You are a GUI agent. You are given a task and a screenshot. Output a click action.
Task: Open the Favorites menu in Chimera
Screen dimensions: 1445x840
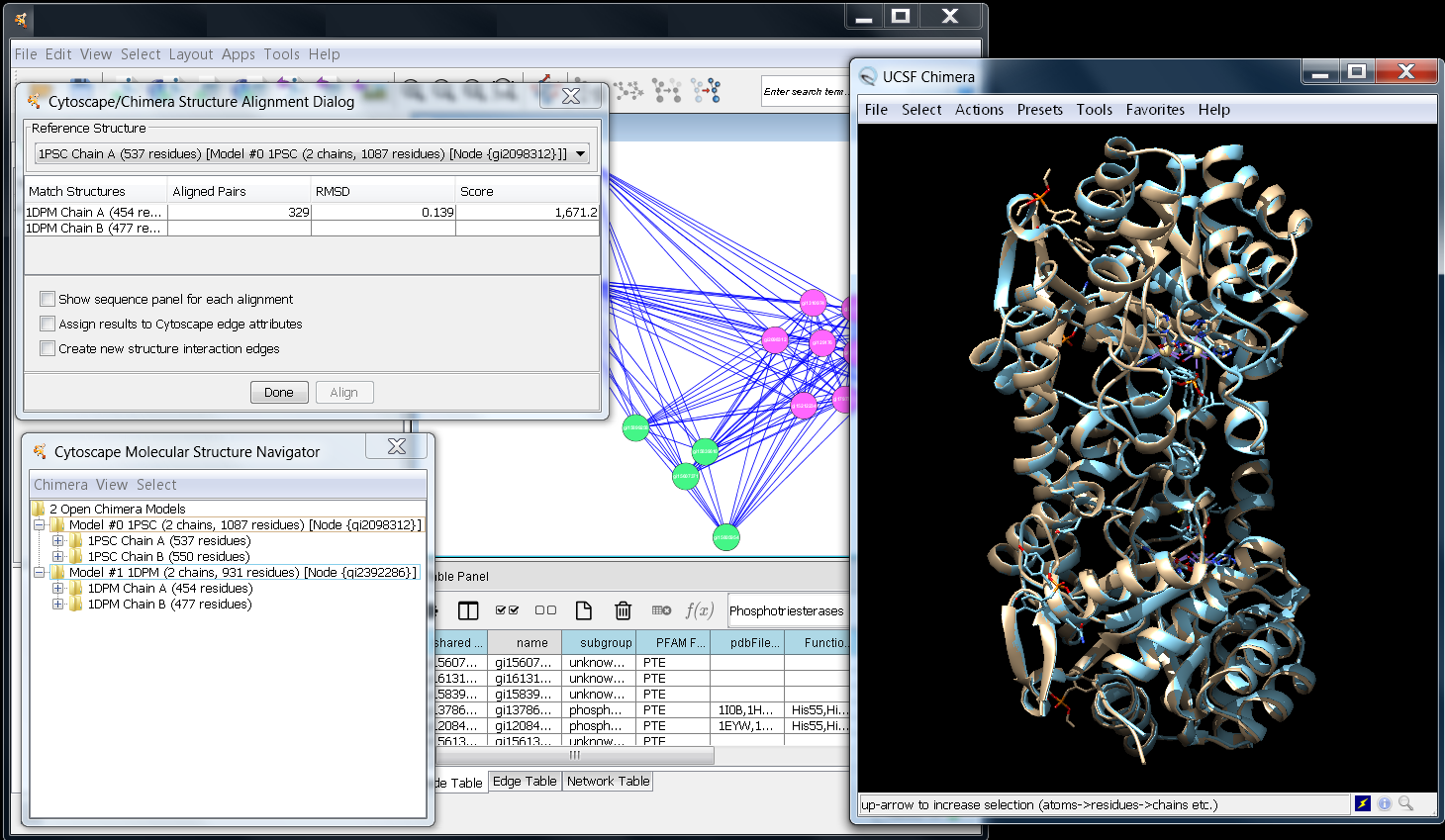click(1154, 110)
